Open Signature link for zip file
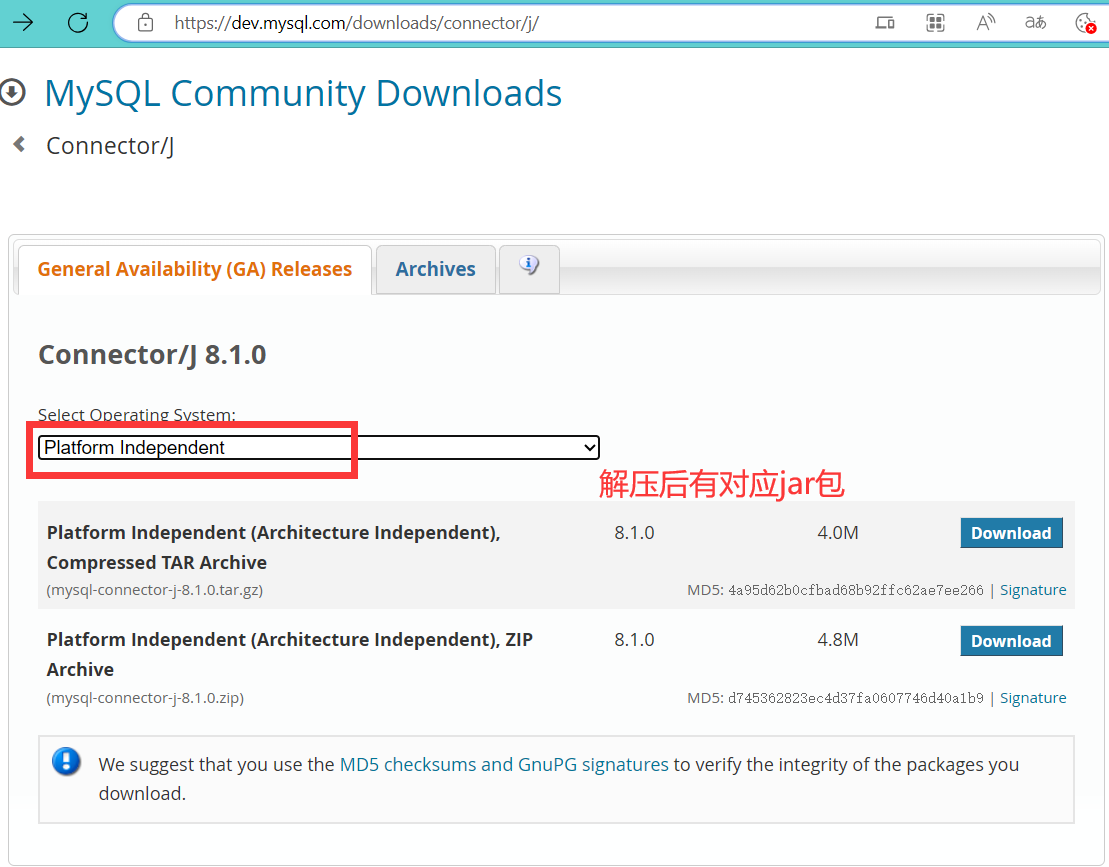Image resolution: width=1109 pixels, height=867 pixels. click(x=1033, y=698)
